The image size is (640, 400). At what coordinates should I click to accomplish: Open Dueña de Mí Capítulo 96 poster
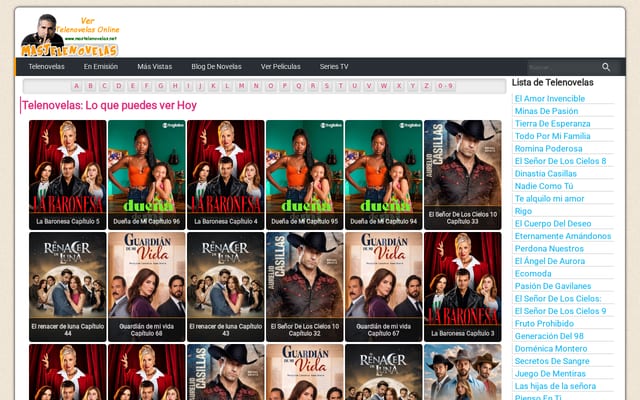(147, 175)
